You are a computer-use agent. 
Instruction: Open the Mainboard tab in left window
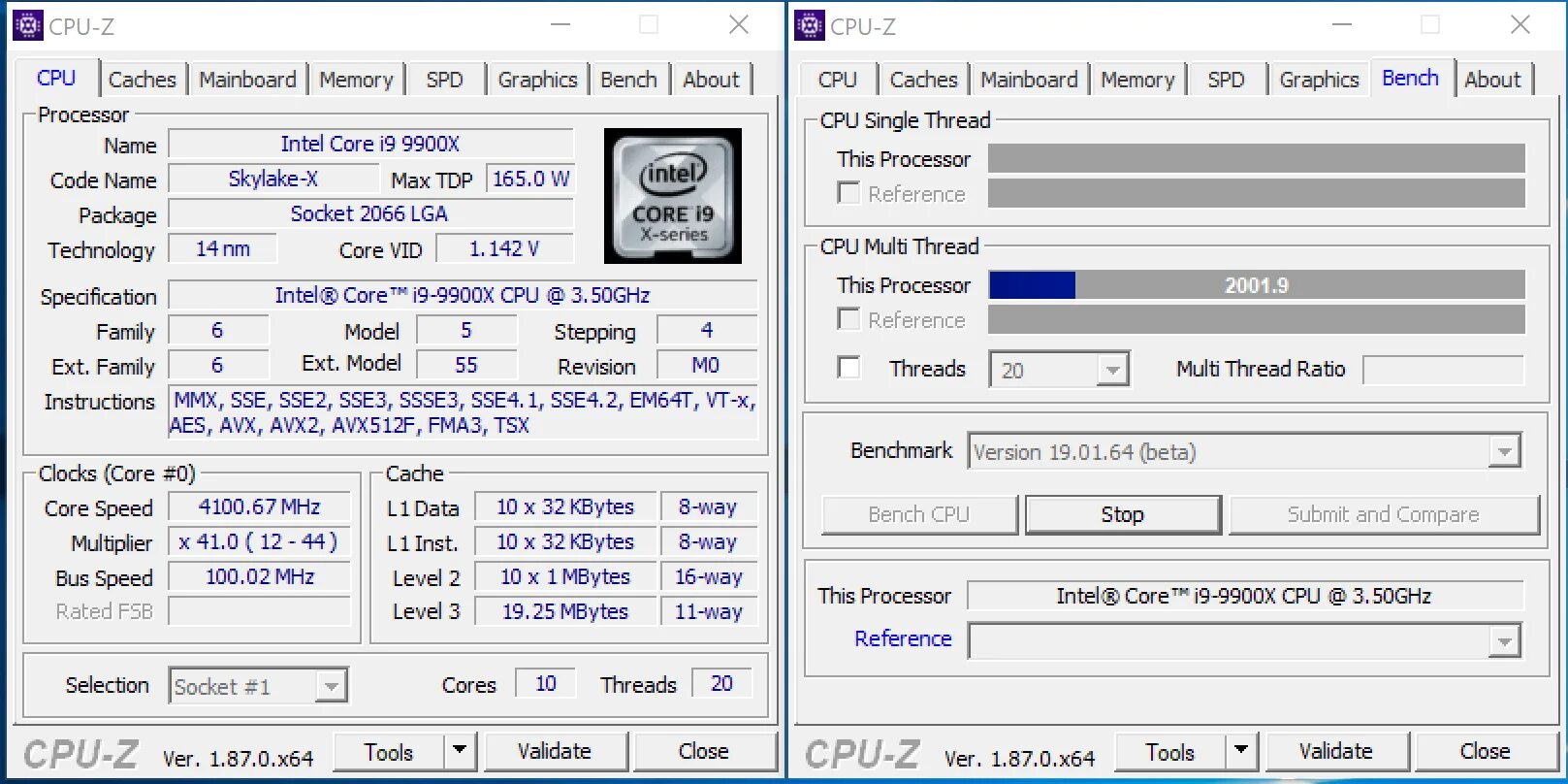tap(247, 80)
